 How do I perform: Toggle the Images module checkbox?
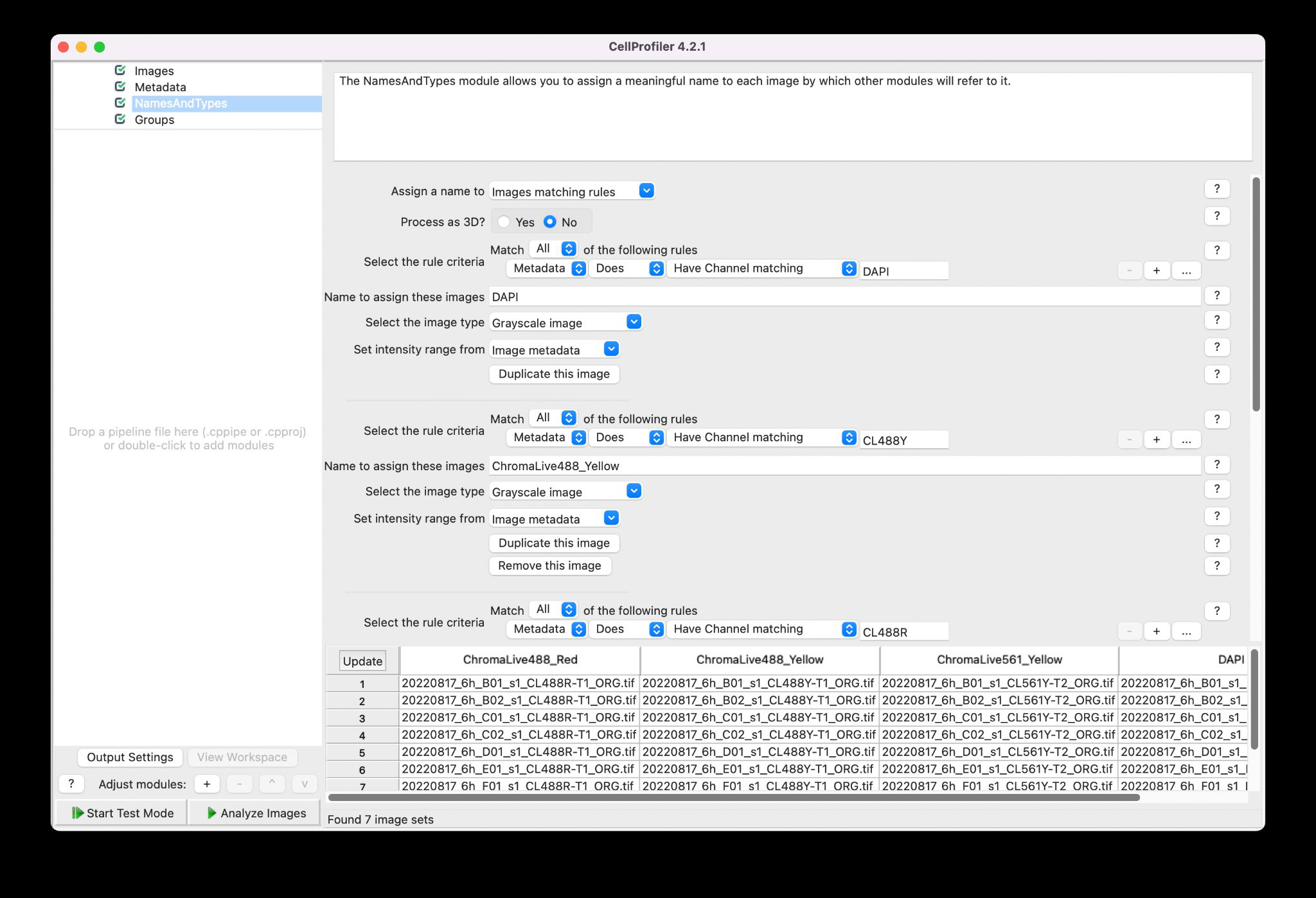click(x=120, y=71)
